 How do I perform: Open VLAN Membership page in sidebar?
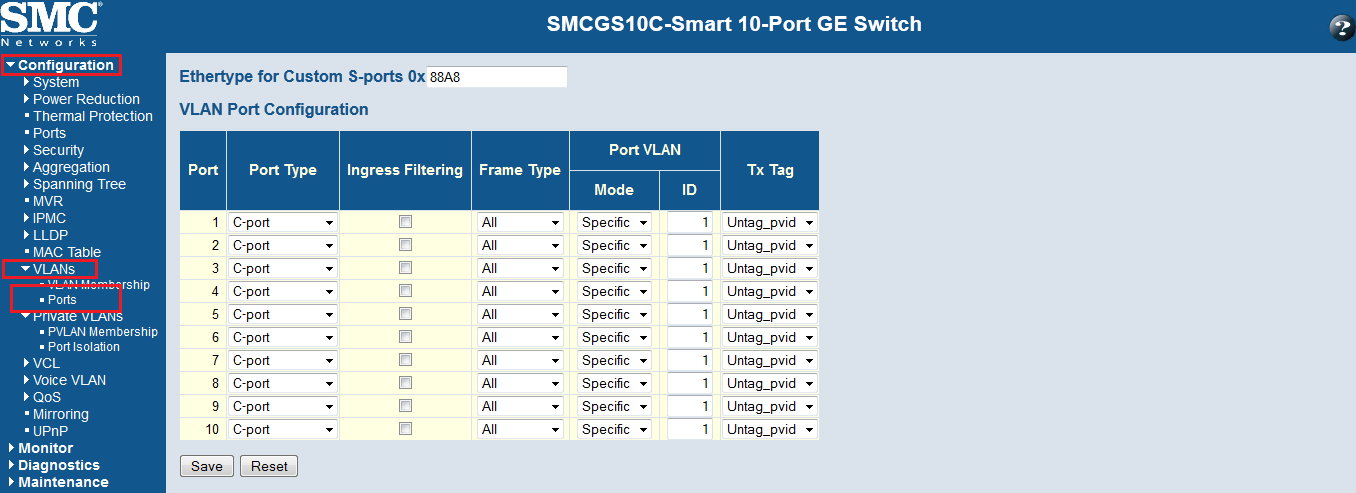[98, 285]
